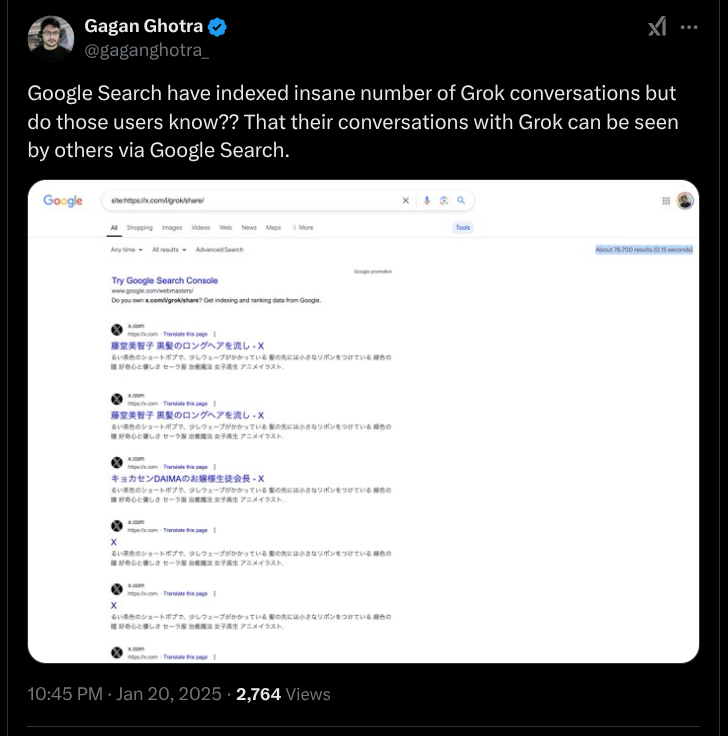The height and width of the screenshot is (736, 728).
Task: Click the Tools button in Google search
Action: click(x=463, y=228)
